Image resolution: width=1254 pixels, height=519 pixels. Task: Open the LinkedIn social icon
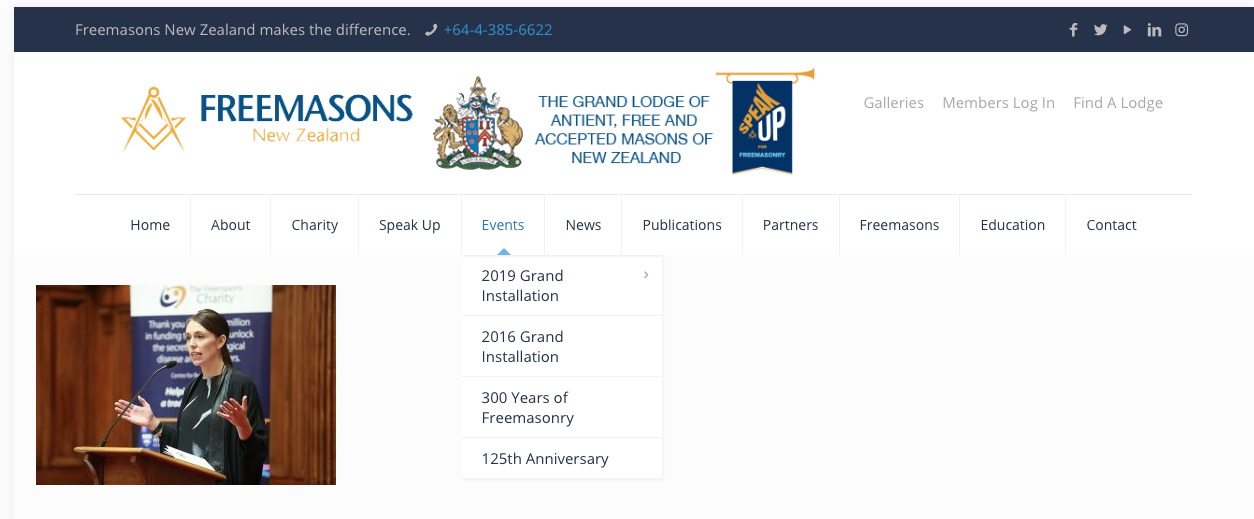[x=1154, y=30]
